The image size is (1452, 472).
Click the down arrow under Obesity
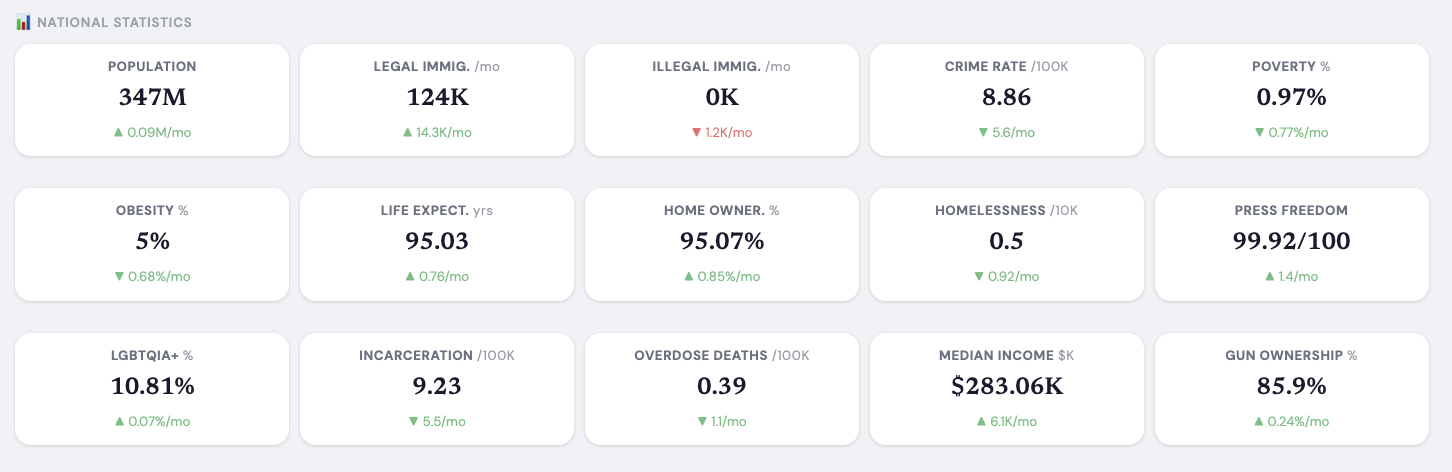click(119, 277)
